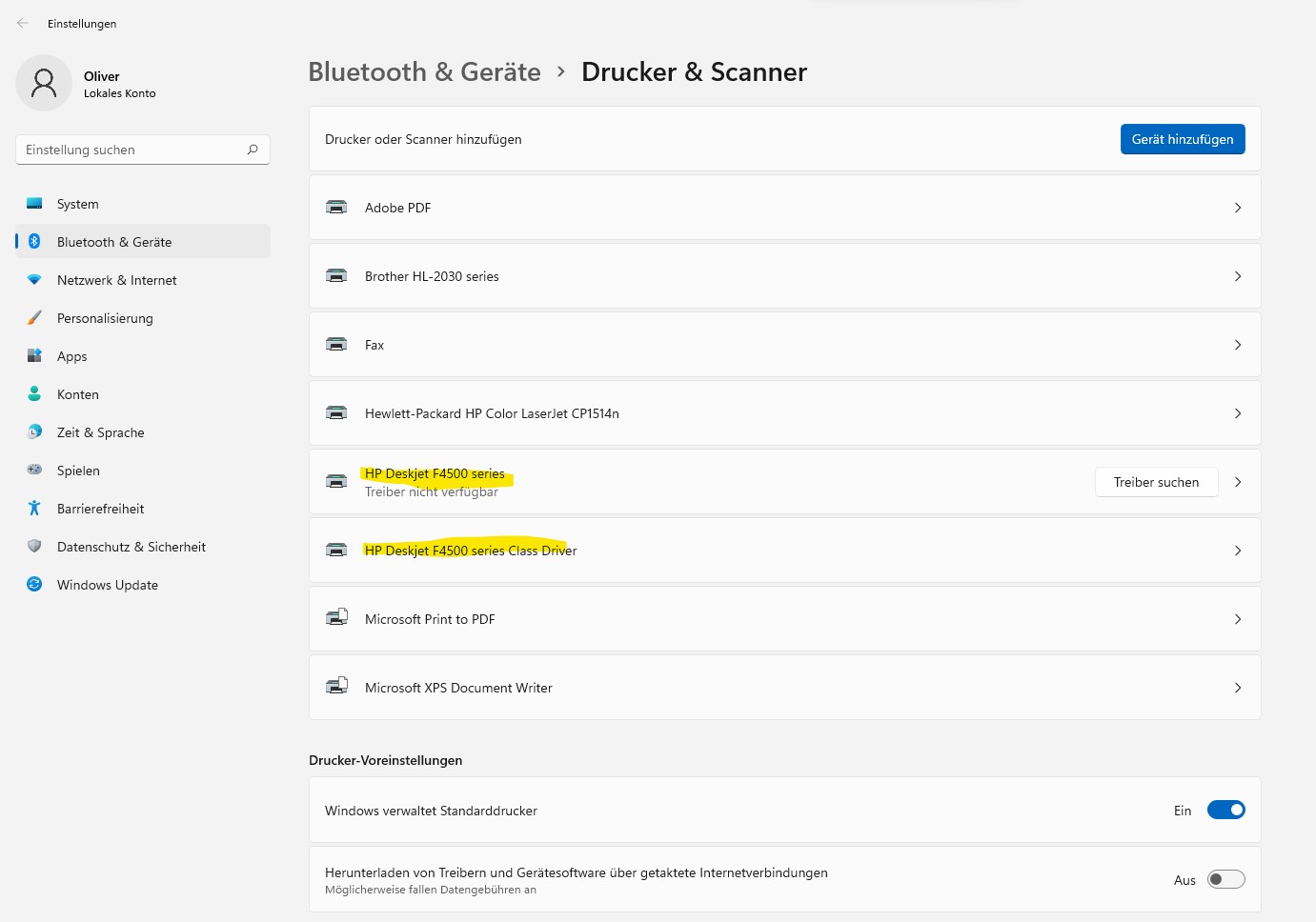Screen dimensions: 1316x922
Task: Go to System settings section
Action: (143, 204)
